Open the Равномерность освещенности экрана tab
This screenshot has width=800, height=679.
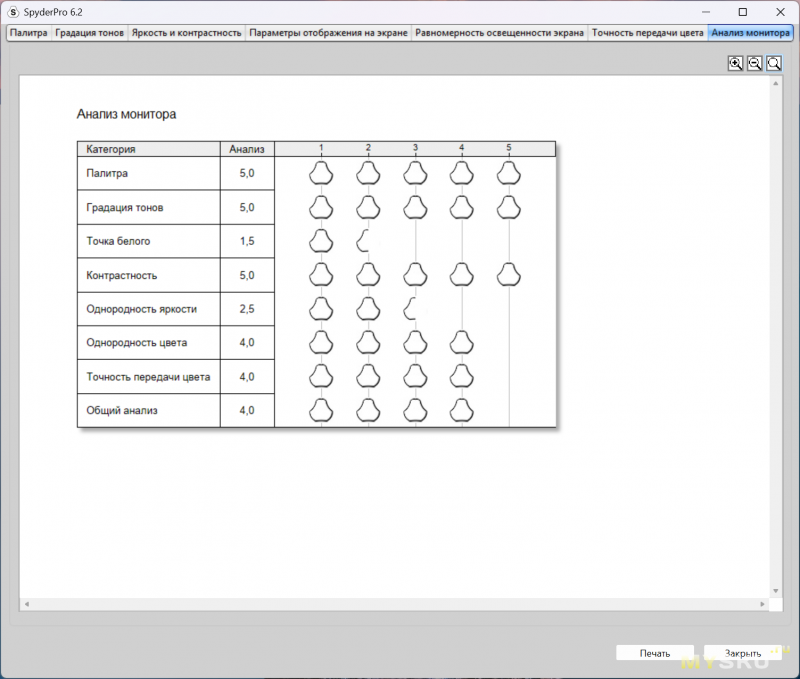click(x=499, y=33)
